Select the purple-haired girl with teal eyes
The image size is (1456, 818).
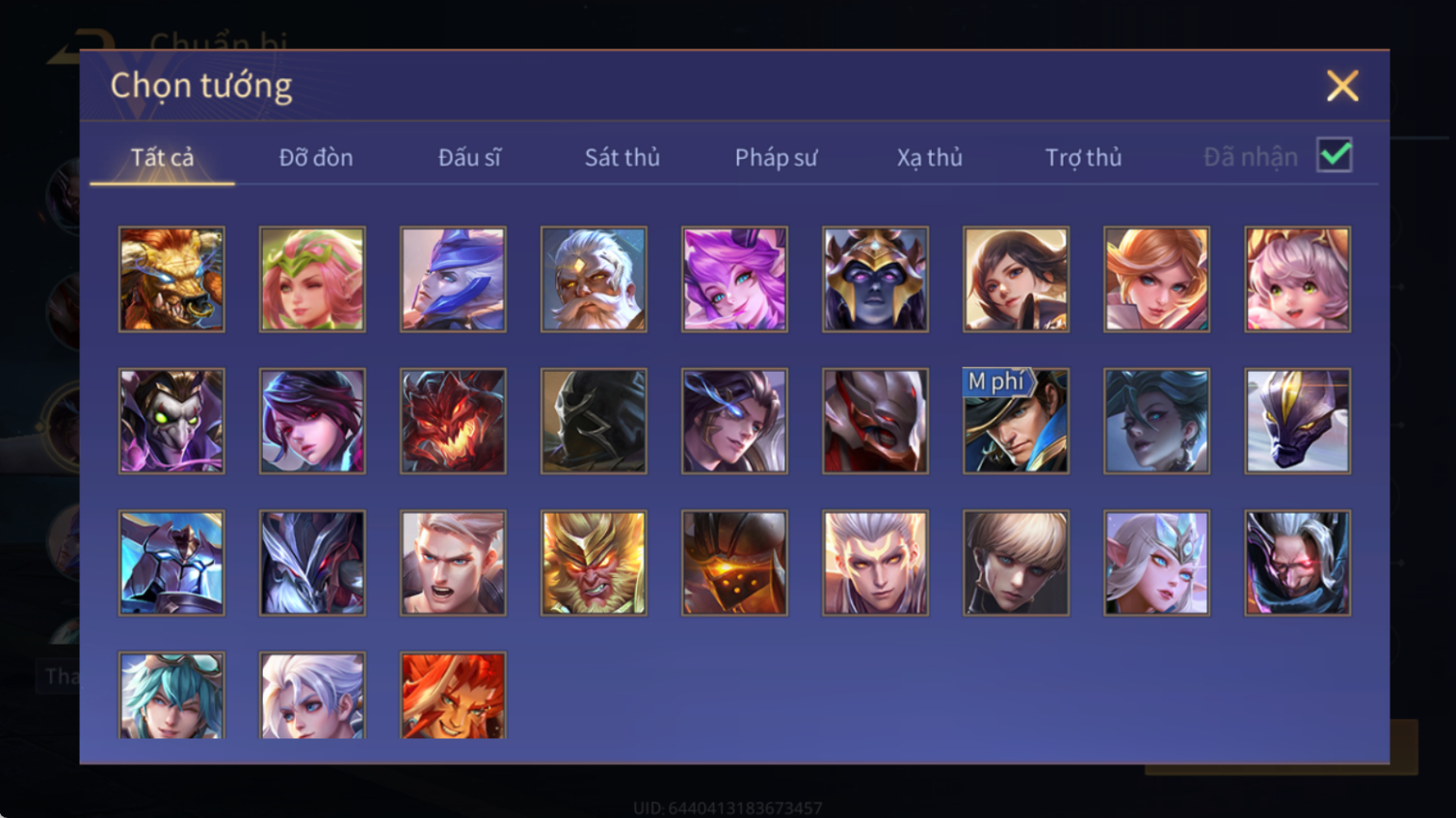(x=734, y=279)
